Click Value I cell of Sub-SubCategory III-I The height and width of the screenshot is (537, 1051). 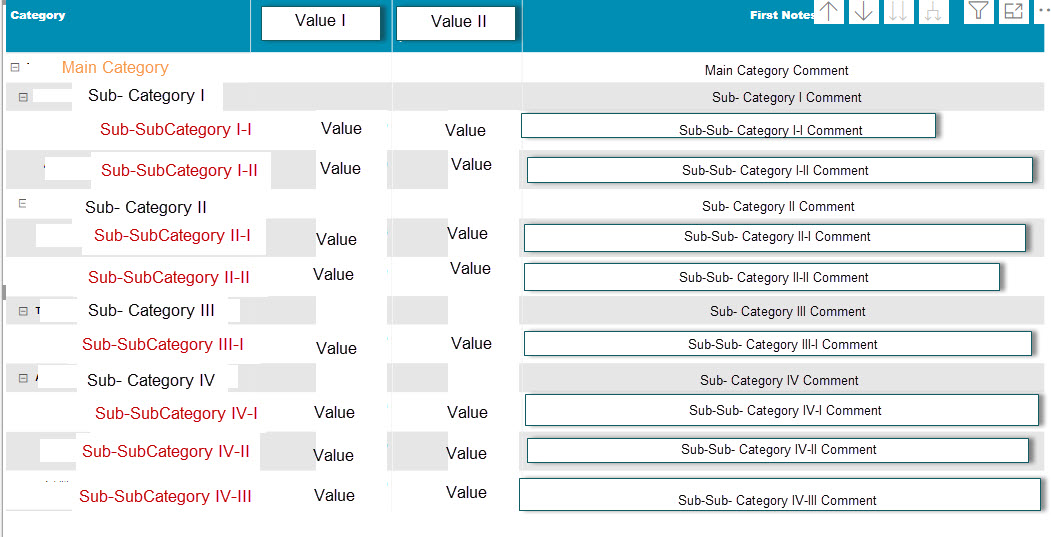336,349
